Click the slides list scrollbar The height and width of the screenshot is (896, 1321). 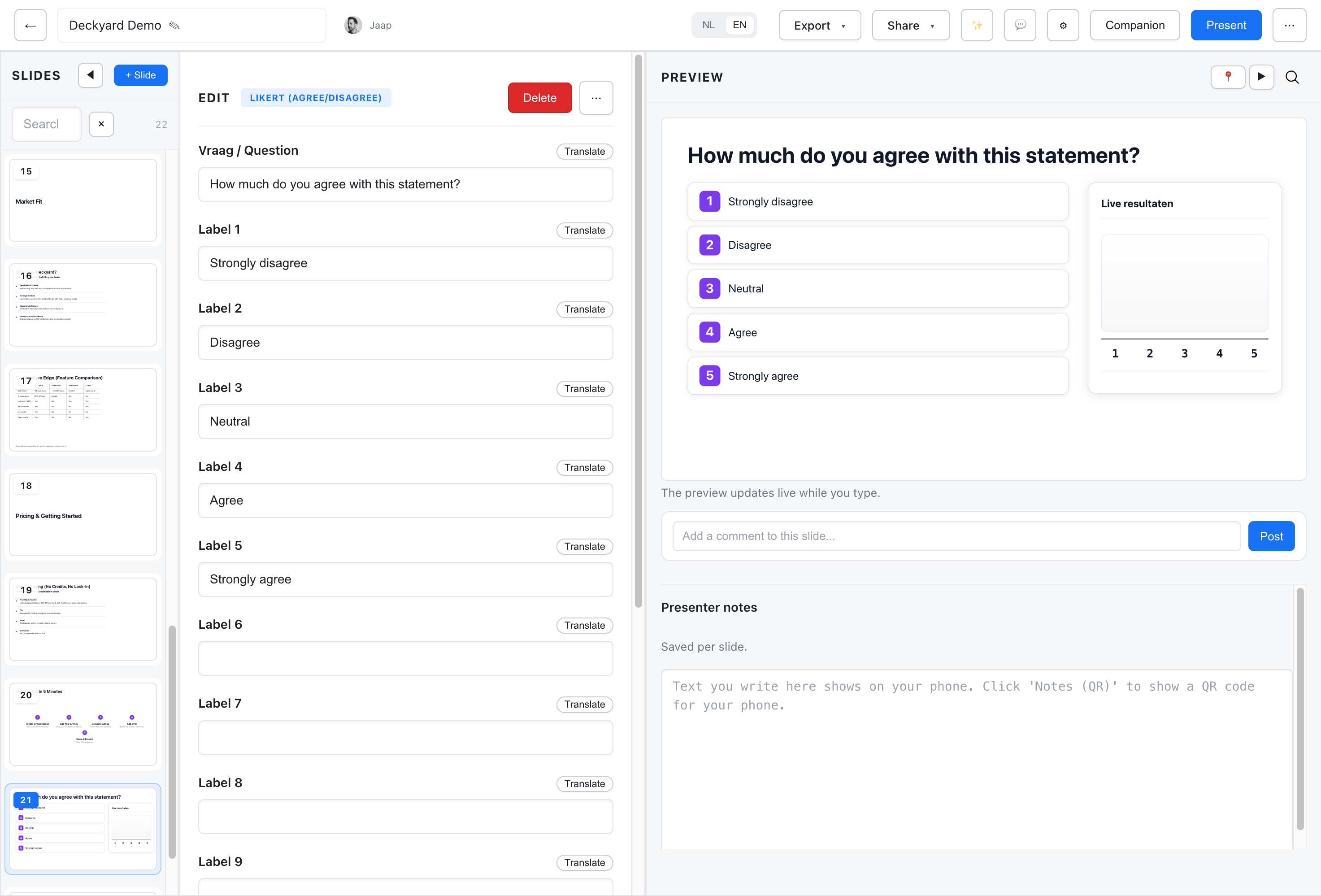pos(172,742)
